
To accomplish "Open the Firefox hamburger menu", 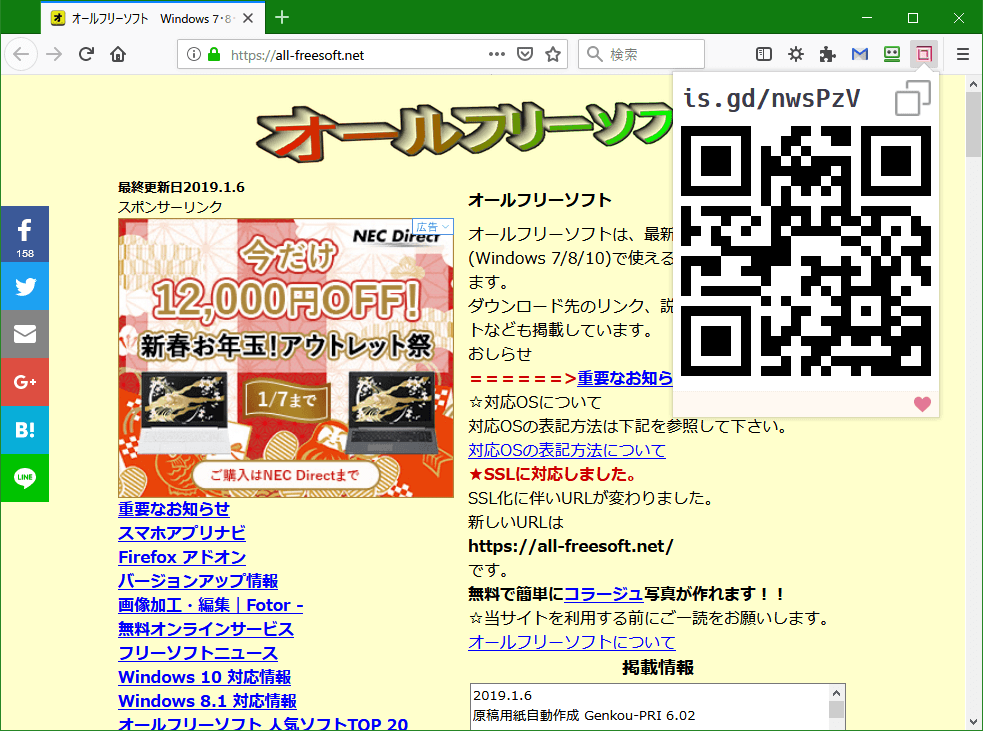I will coord(963,55).
